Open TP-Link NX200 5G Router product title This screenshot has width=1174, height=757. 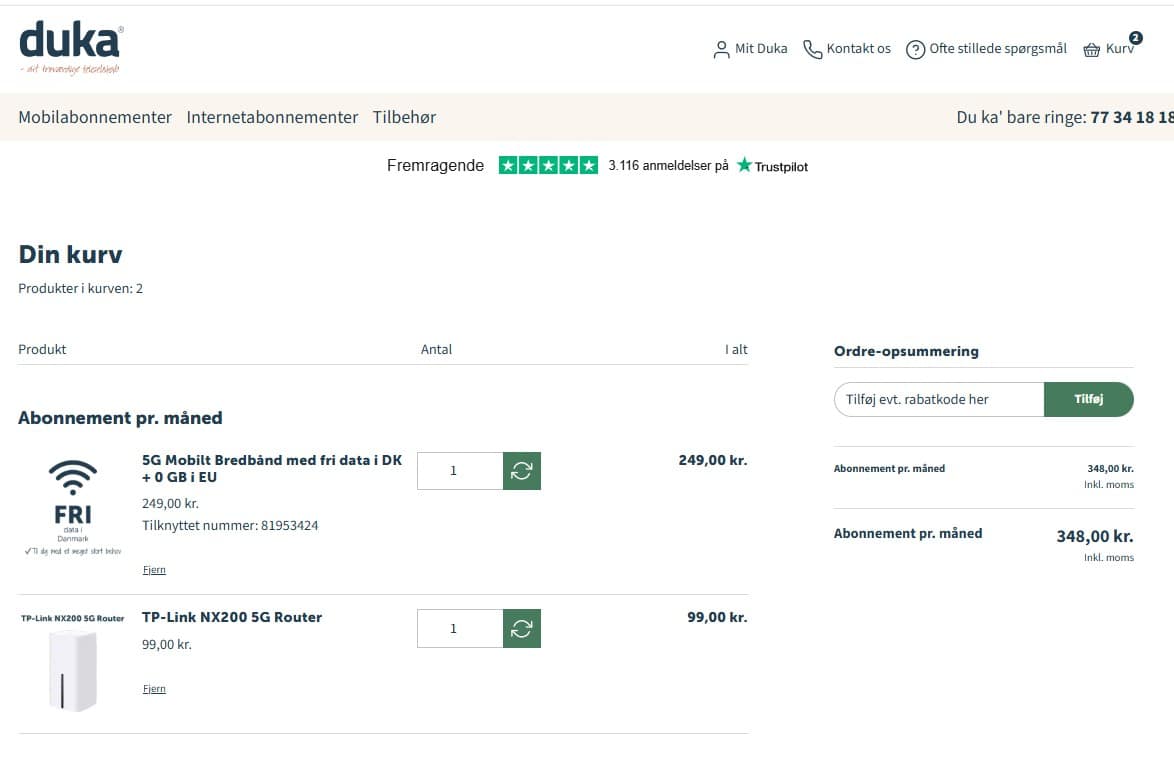point(232,617)
